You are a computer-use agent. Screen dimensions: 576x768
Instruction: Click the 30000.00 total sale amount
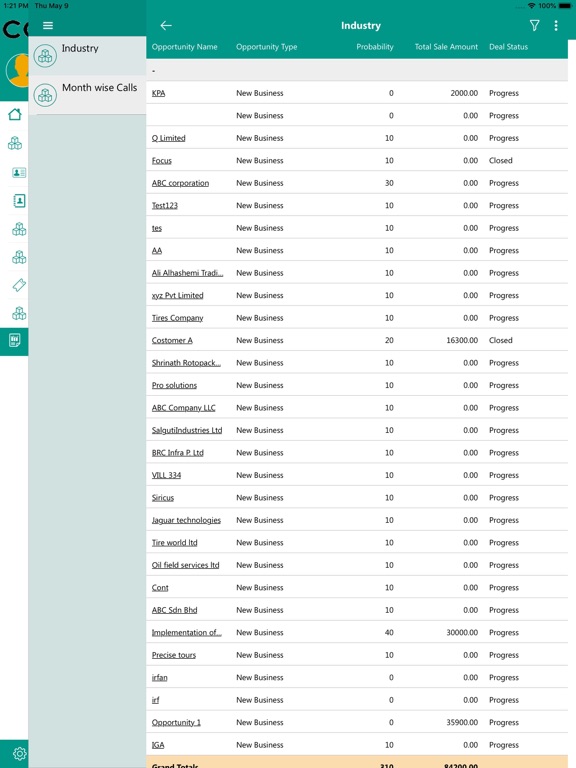pos(462,633)
